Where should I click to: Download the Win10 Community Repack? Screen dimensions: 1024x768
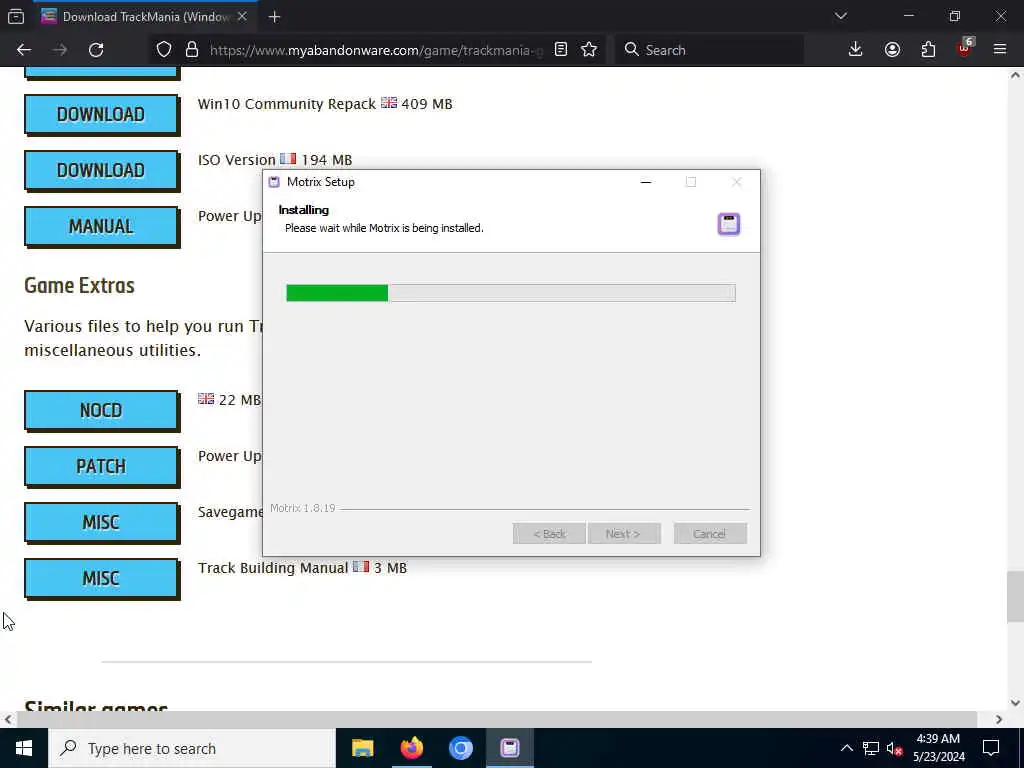point(101,114)
